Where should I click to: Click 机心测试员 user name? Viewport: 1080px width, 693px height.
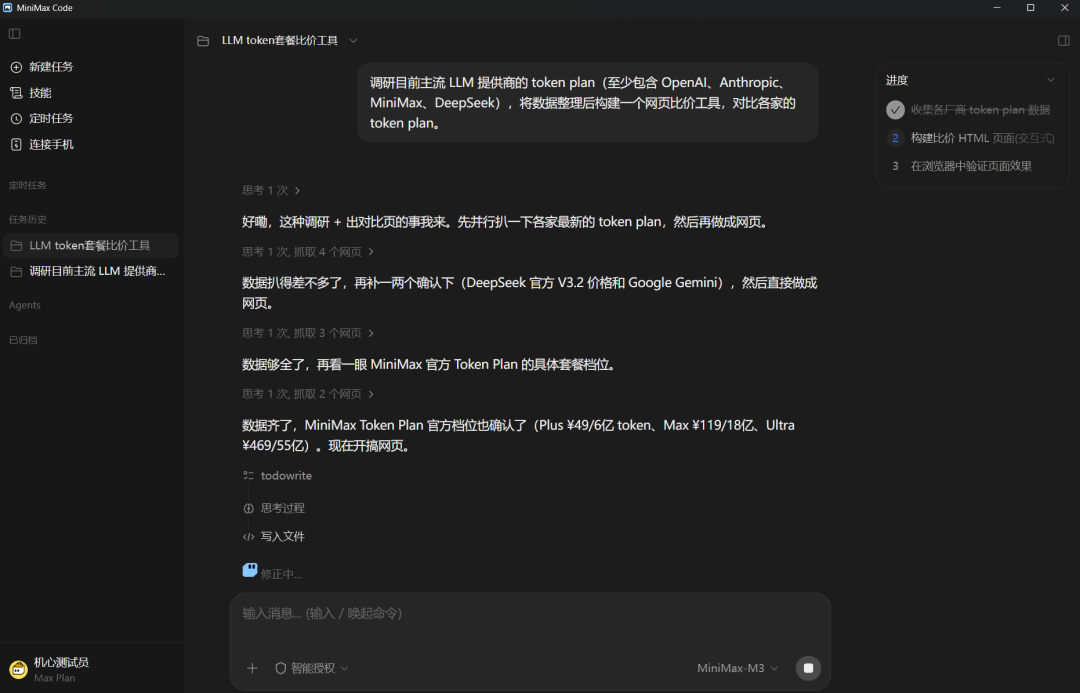(61, 662)
